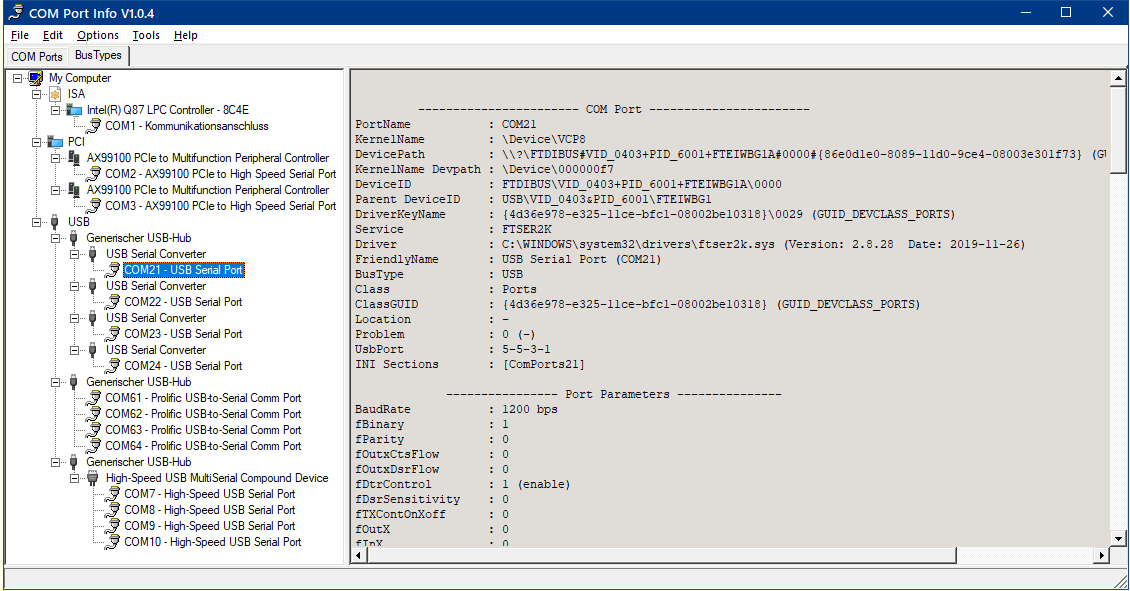Click the first Generischer USB-Hub label under USB
Viewport: 1130px width, 591px height.
click(138, 238)
